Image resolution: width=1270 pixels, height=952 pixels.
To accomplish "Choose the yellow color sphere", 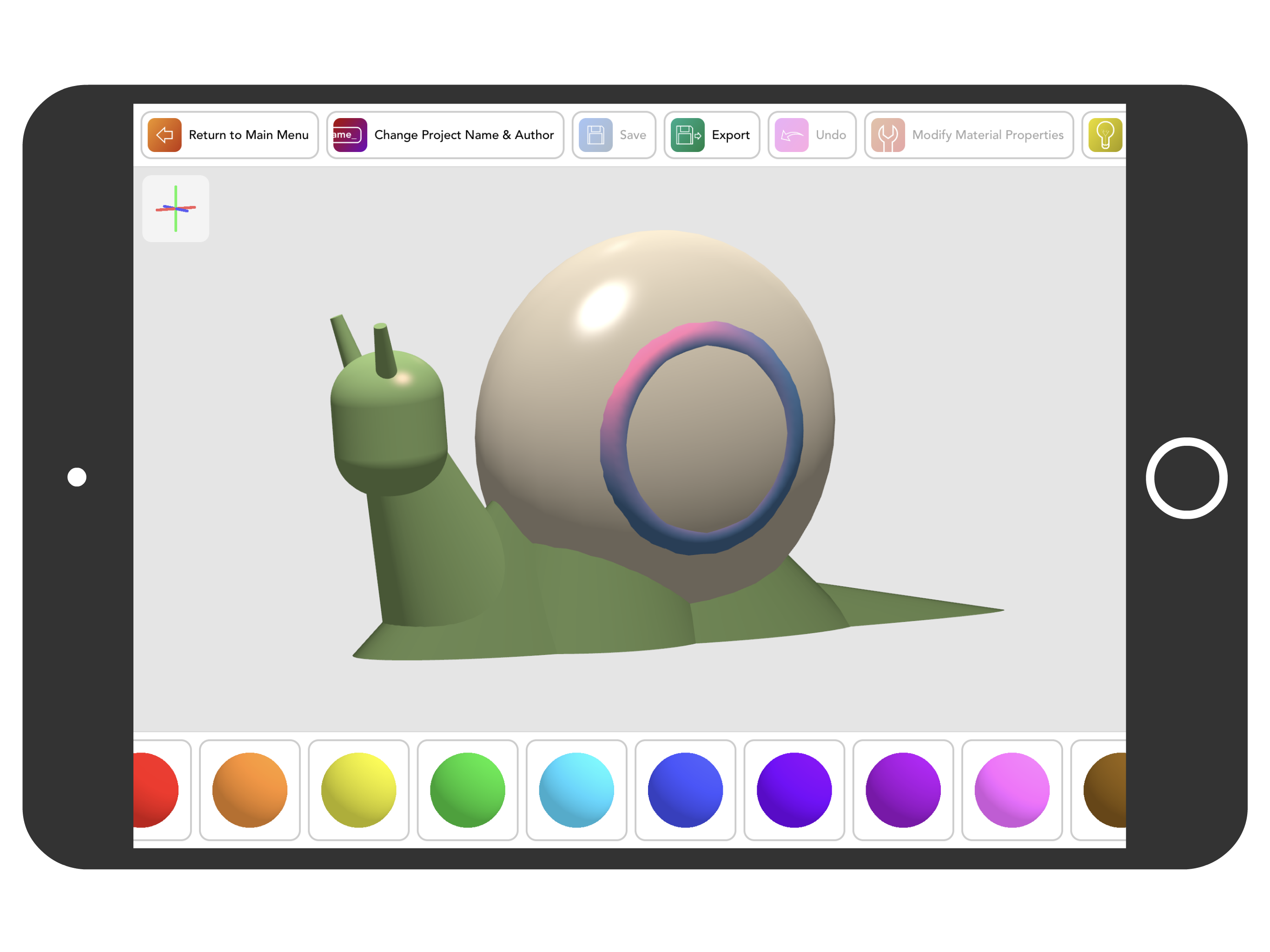I will point(358,790).
